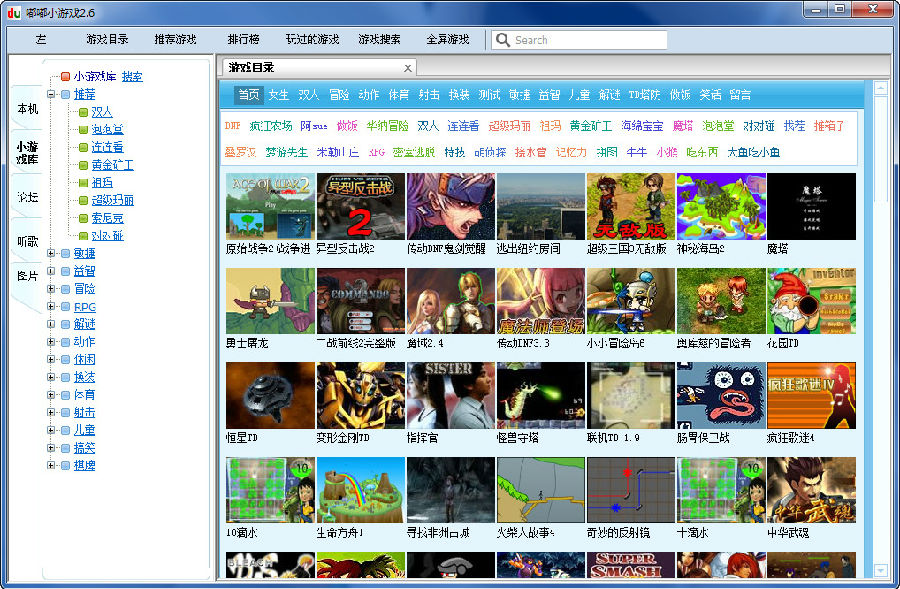Click the 左 toolbar button
The width and height of the screenshot is (900, 589).
pyautogui.click(x=40, y=40)
